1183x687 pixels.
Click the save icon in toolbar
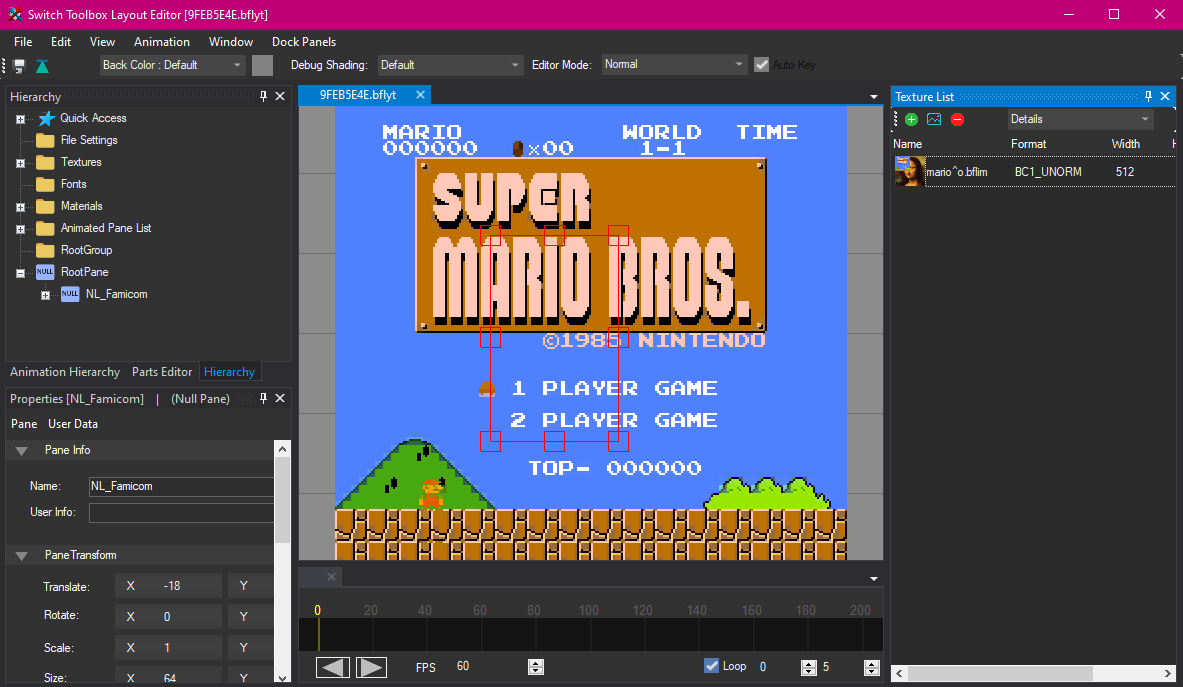point(20,66)
